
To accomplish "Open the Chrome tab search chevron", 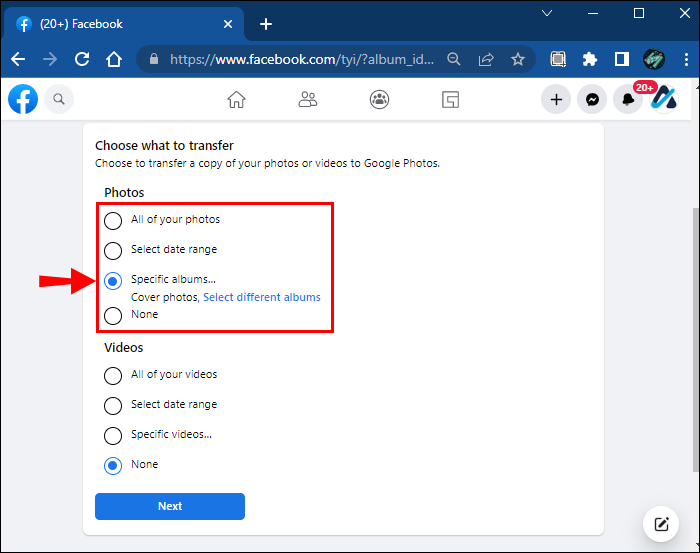I will tap(546, 13).
